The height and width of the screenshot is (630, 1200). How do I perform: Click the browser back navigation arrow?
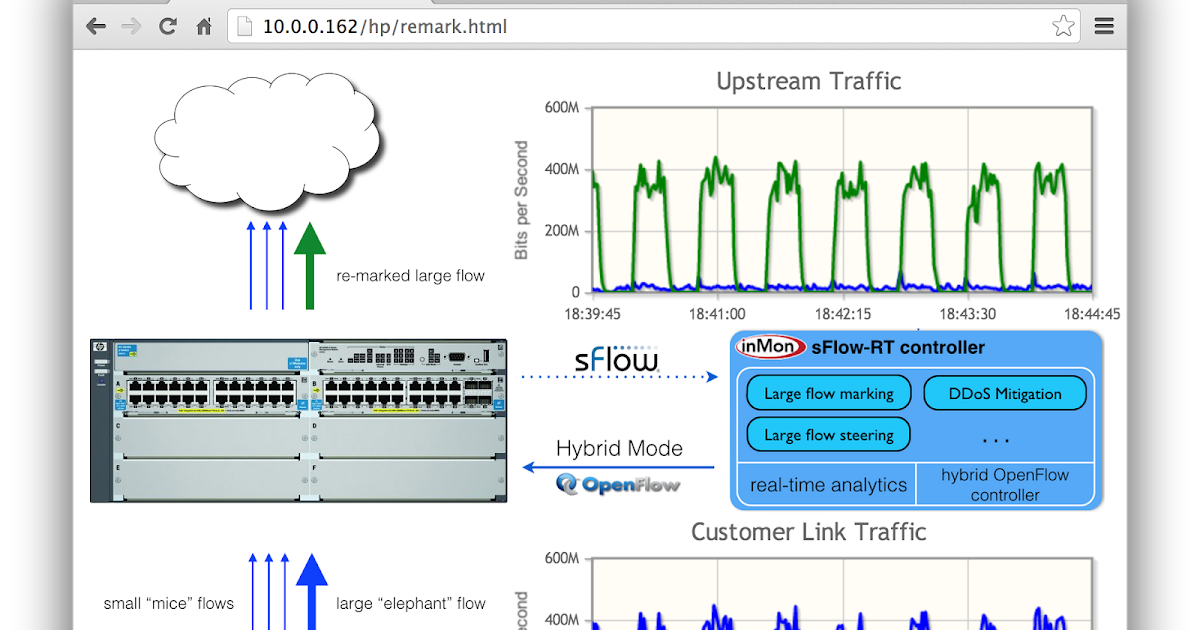tap(96, 26)
